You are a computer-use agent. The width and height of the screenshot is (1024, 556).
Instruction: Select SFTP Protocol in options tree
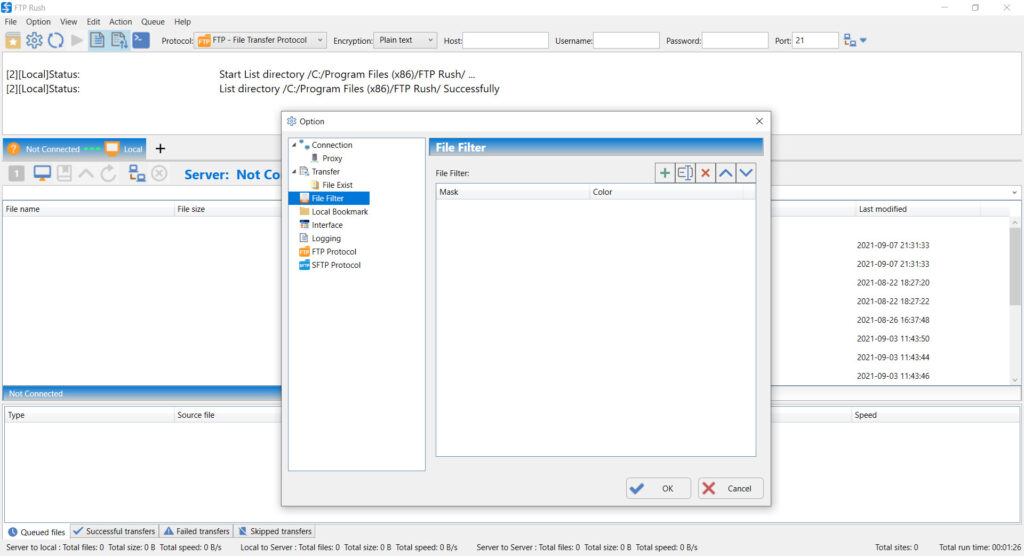point(336,265)
